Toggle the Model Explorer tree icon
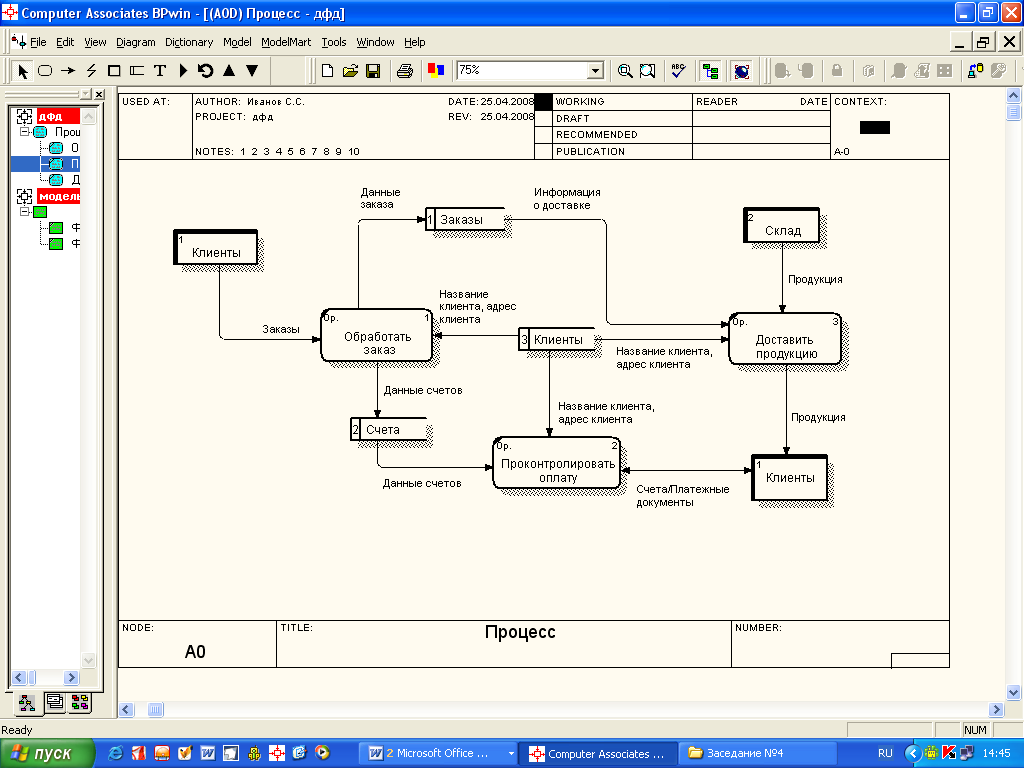1024x768 pixels. [710, 71]
